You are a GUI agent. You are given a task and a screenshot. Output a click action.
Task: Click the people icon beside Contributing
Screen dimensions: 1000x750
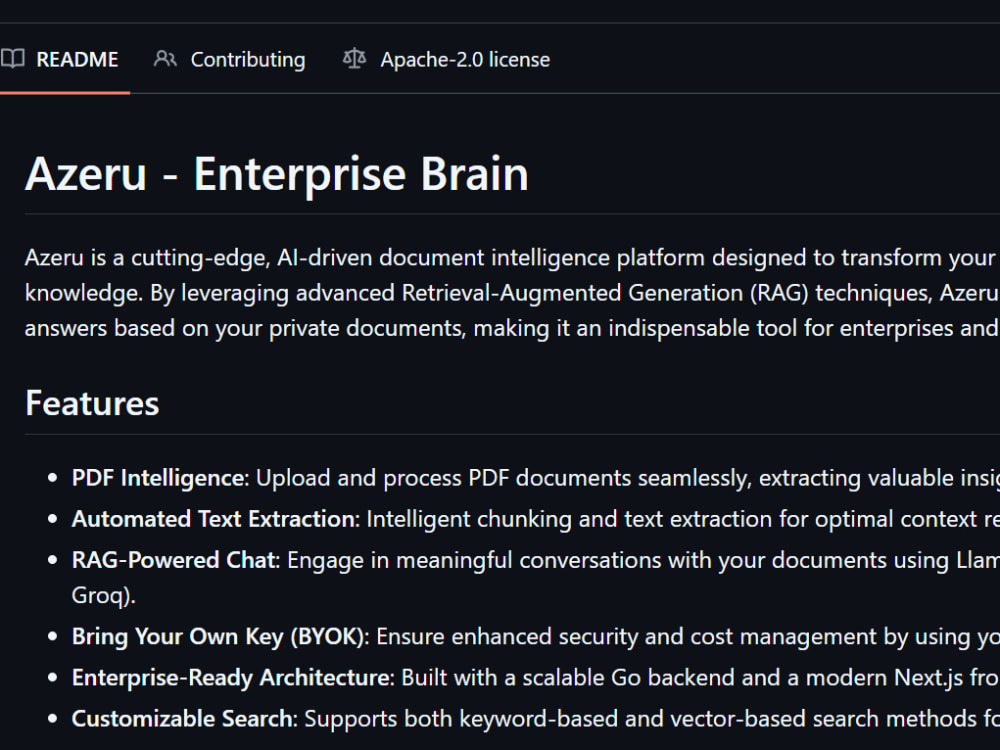165,59
